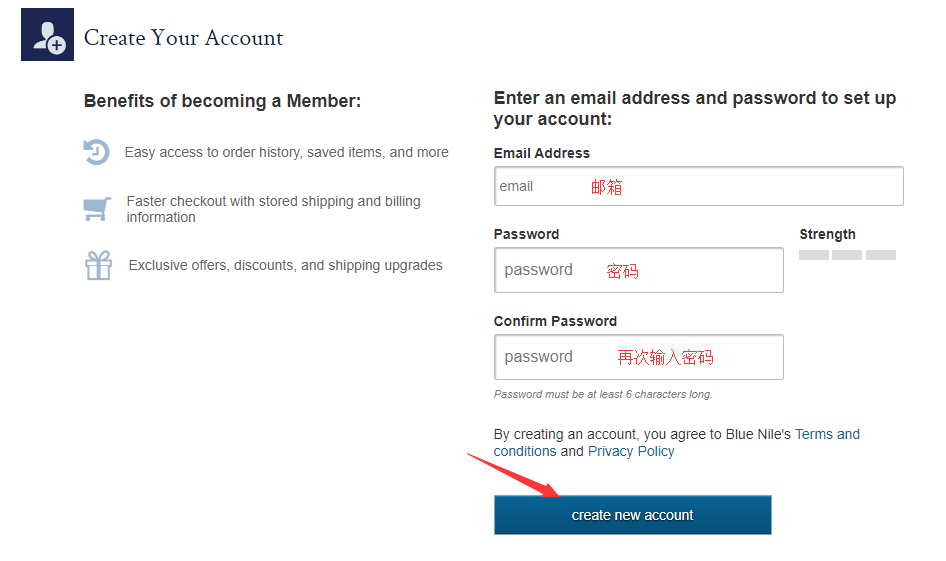Select the Confirm Password input box

[x=638, y=357]
